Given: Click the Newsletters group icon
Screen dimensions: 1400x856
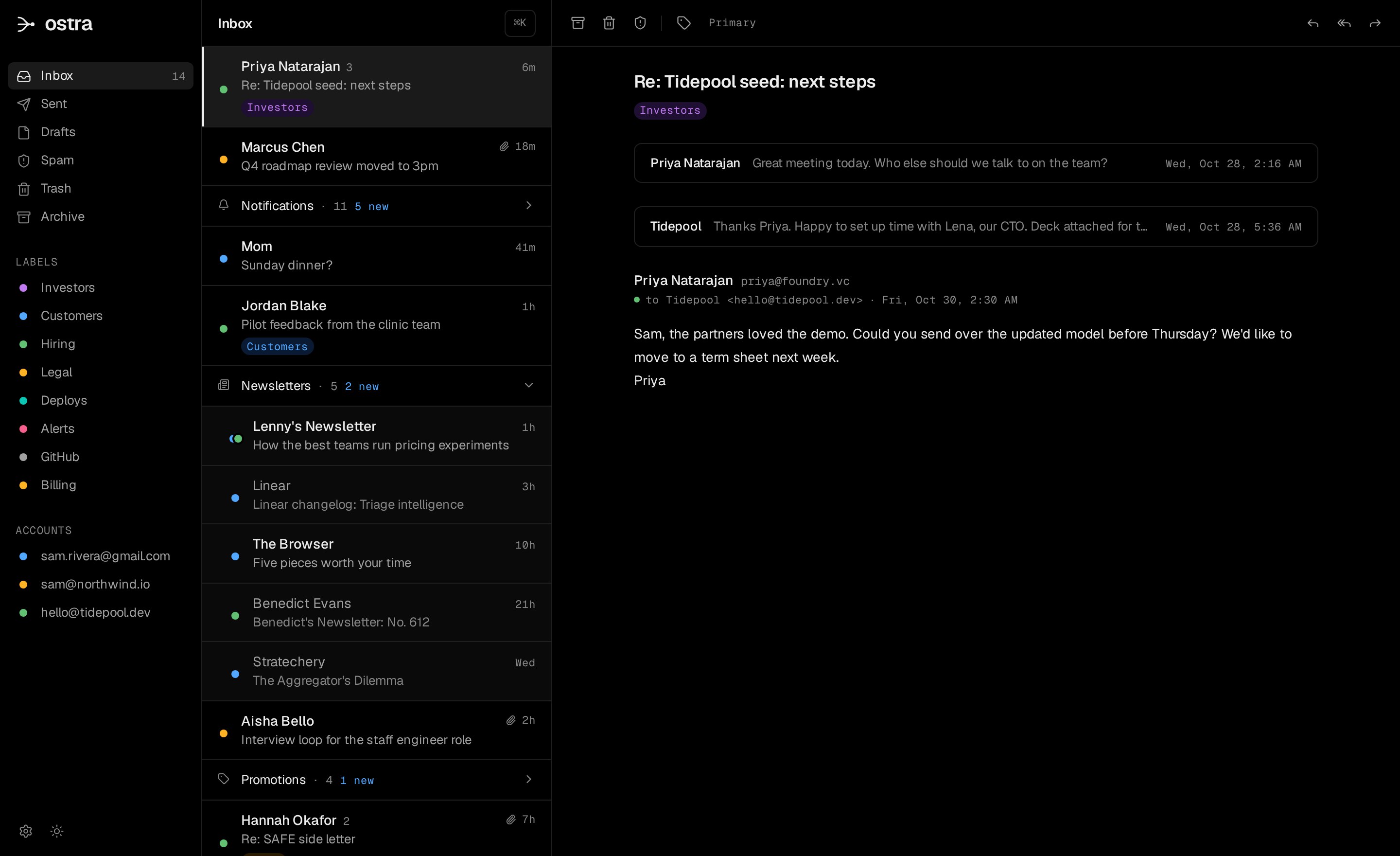Looking at the screenshot, I should click(224, 385).
